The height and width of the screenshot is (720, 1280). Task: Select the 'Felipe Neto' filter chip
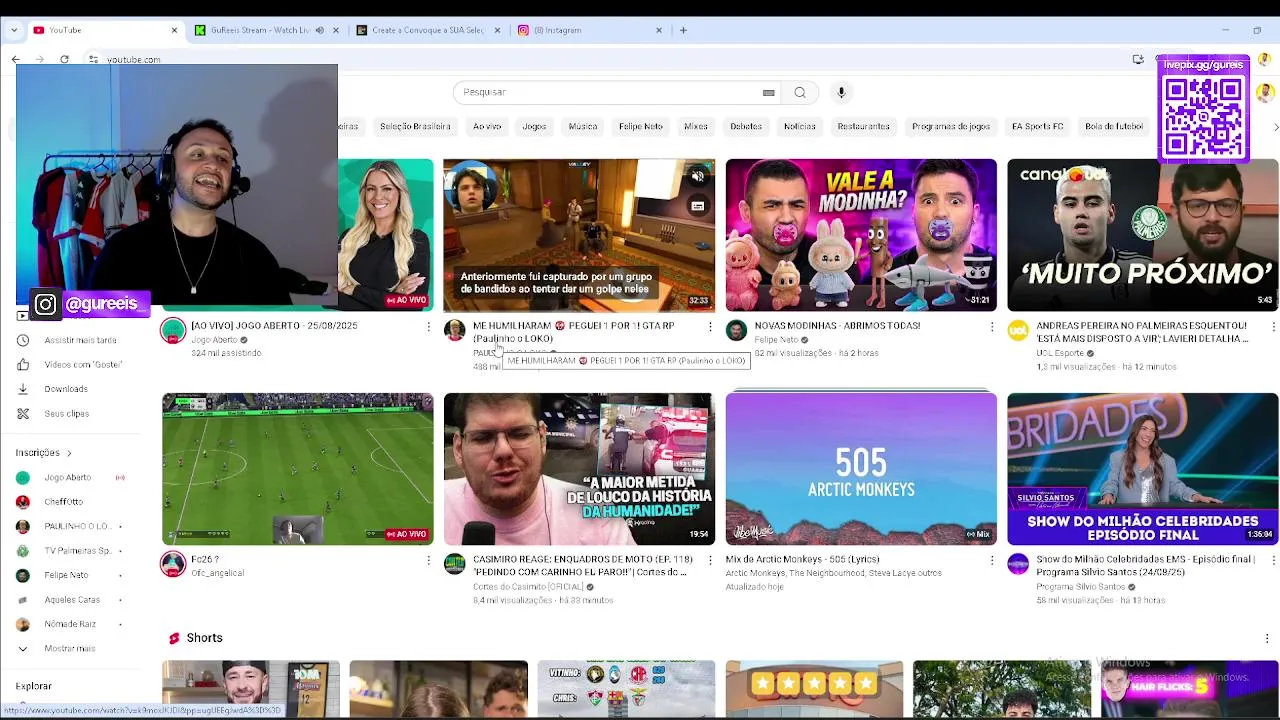coord(641,127)
